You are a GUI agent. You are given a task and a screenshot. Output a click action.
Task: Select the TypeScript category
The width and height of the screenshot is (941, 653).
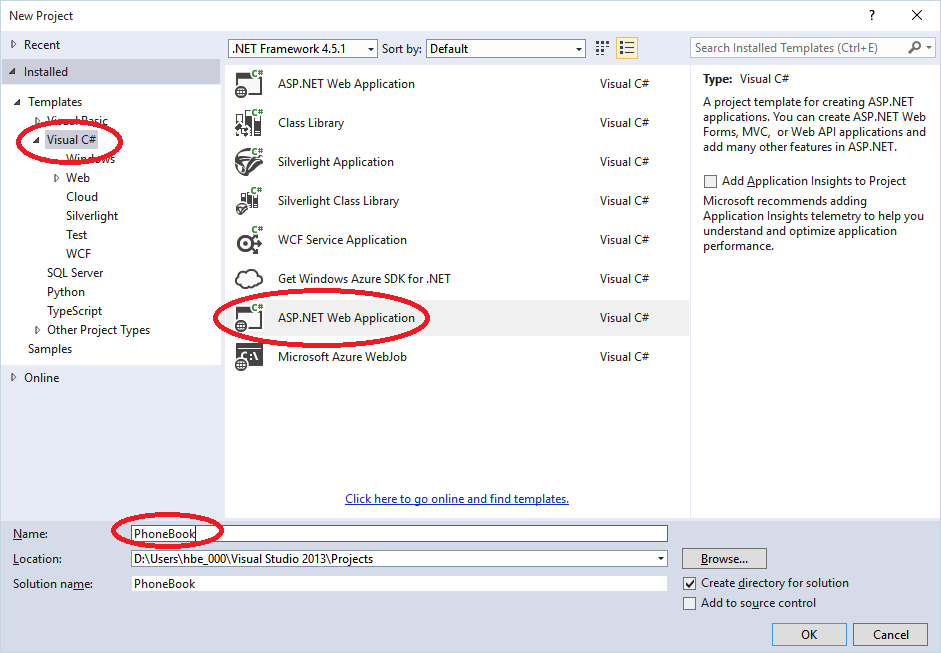click(x=74, y=311)
